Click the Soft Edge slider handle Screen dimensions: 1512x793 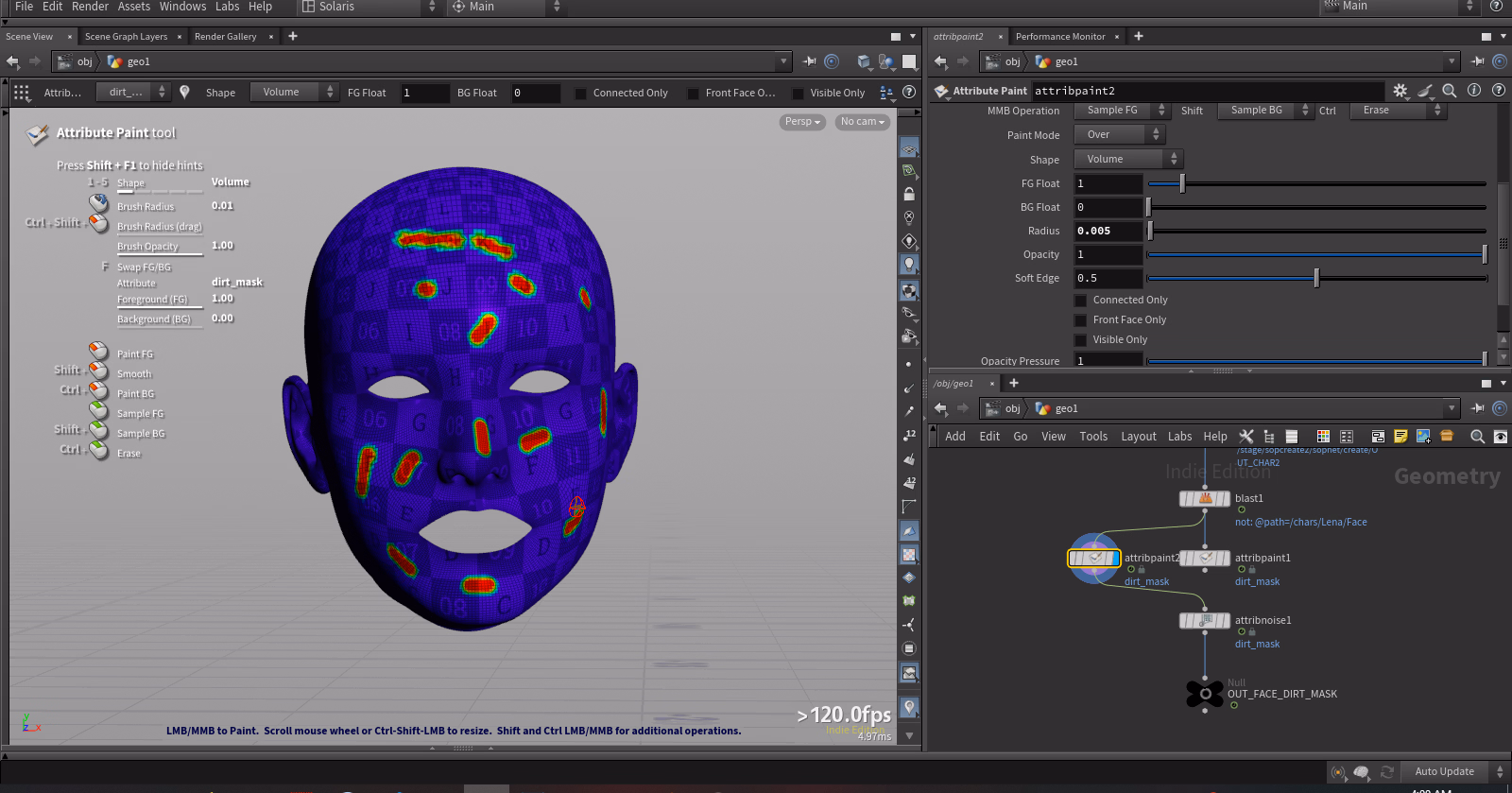(1316, 278)
